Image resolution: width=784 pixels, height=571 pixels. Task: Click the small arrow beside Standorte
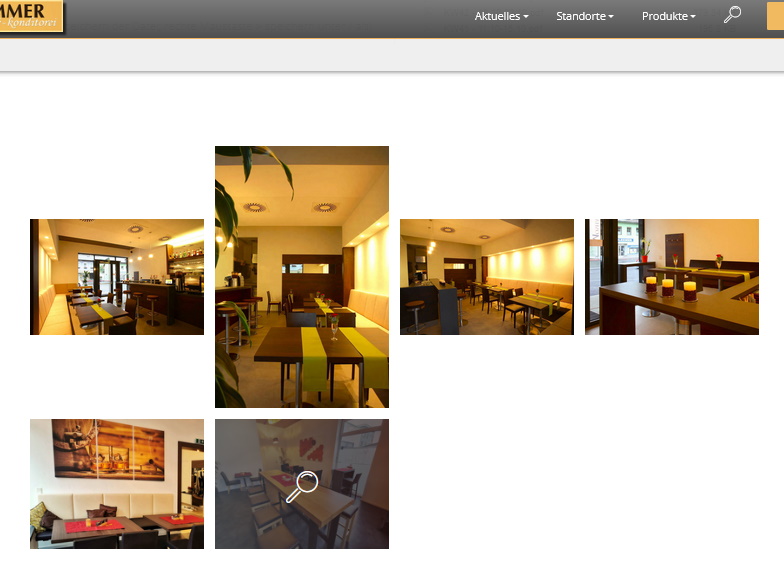[x=611, y=17]
